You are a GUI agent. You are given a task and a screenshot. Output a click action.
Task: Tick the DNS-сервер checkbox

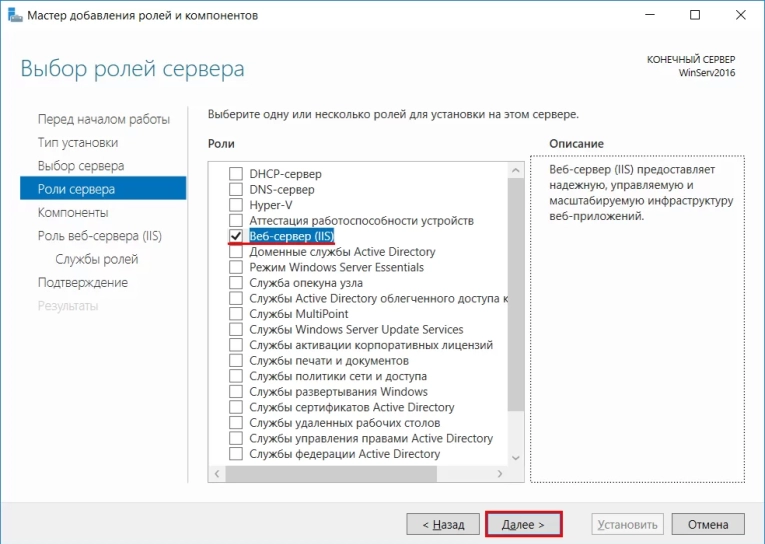[236, 189]
